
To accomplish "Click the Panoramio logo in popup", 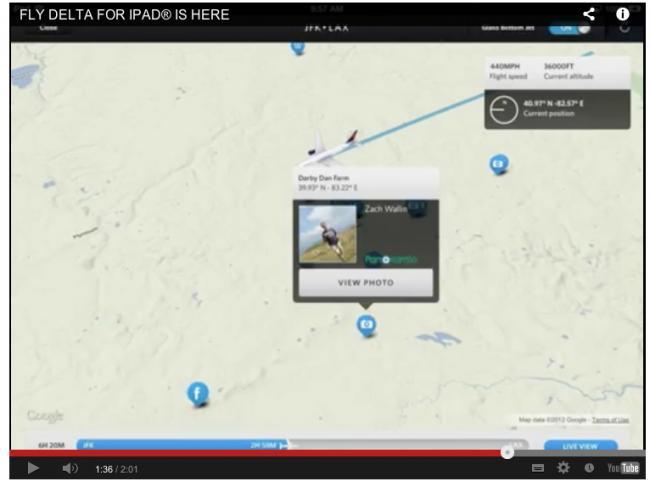I will click(x=390, y=259).
